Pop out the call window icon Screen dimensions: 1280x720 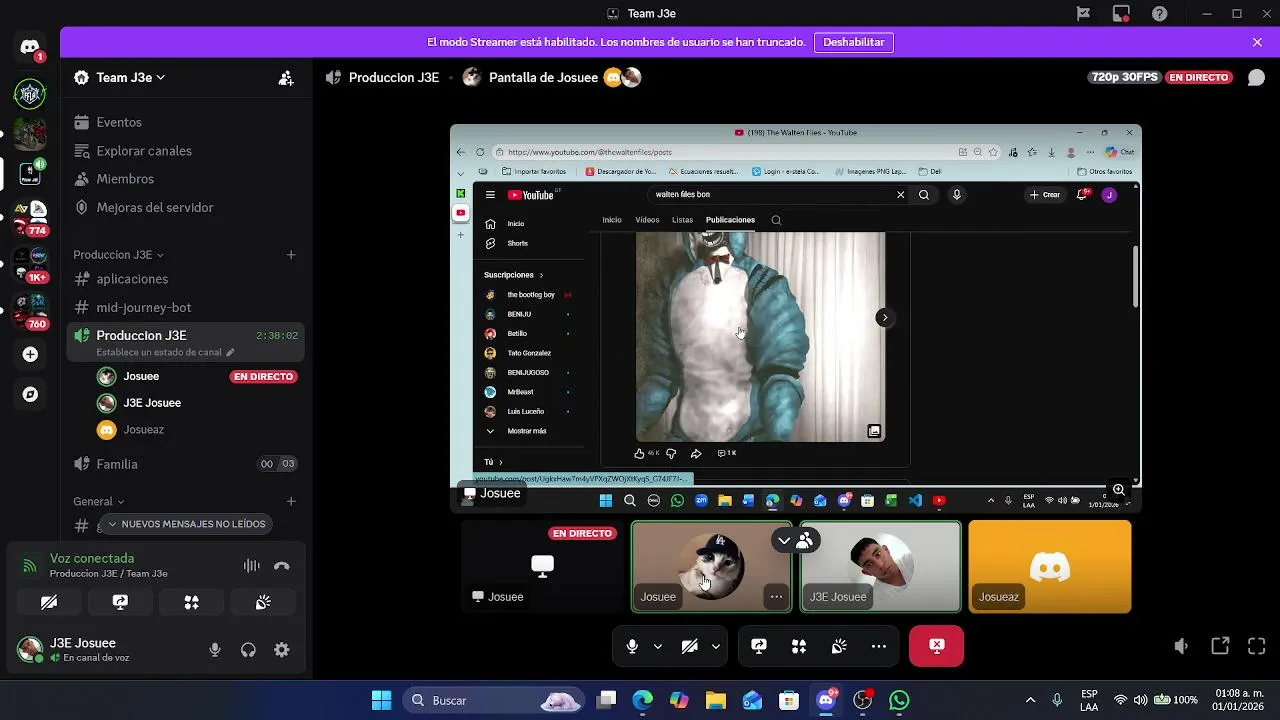click(x=1220, y=647)
